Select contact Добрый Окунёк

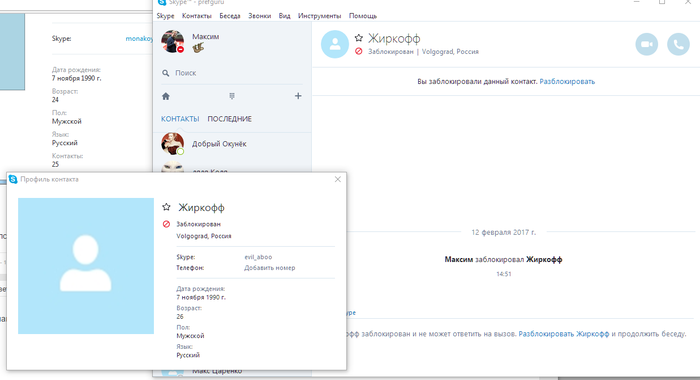click(232, 144)
